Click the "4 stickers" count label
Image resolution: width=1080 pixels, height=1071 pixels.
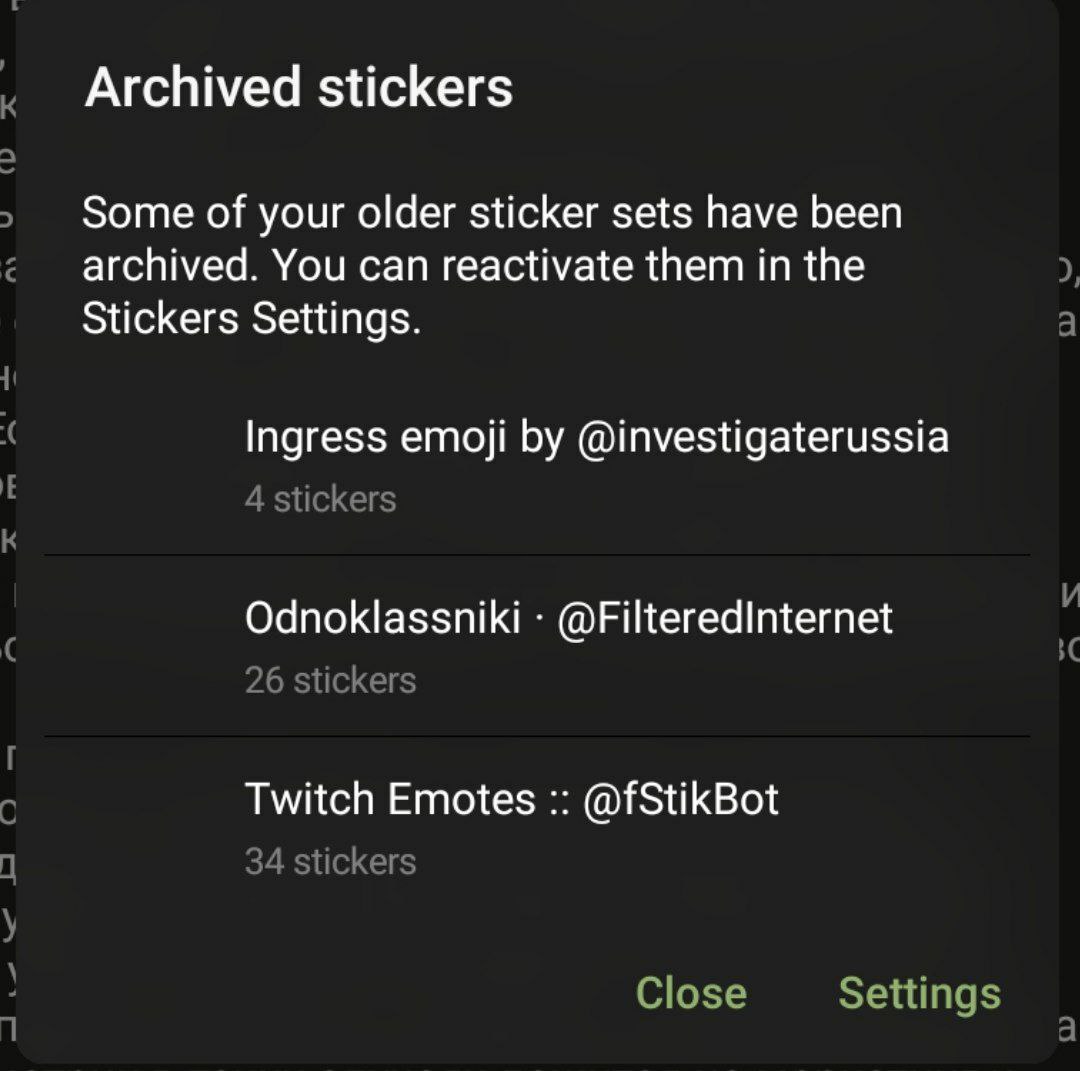320,499
